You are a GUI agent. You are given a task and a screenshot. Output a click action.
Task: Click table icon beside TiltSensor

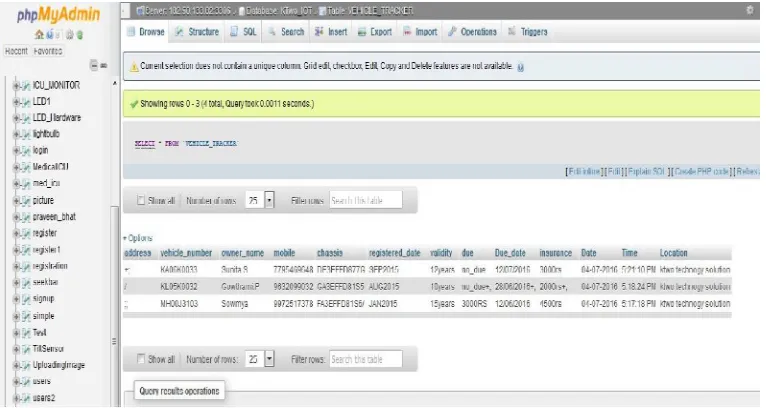tap(26, 349)
